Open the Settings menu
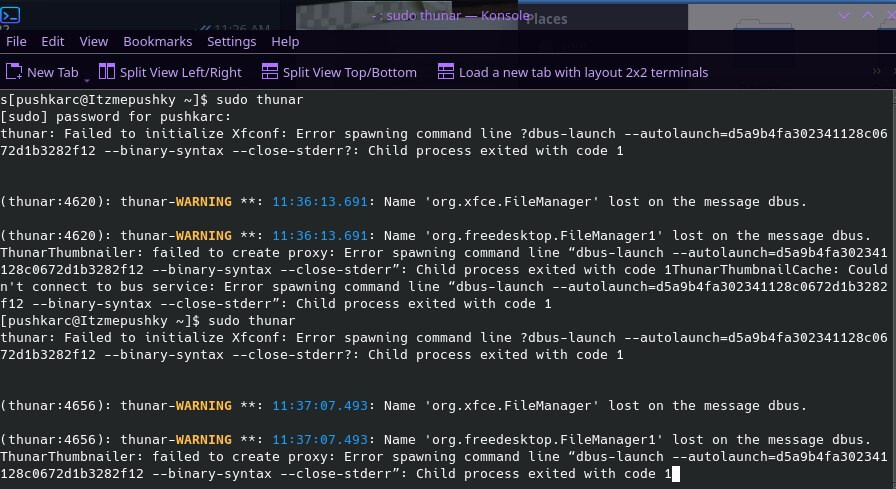896x489 pixels. (x=232, y=41)
